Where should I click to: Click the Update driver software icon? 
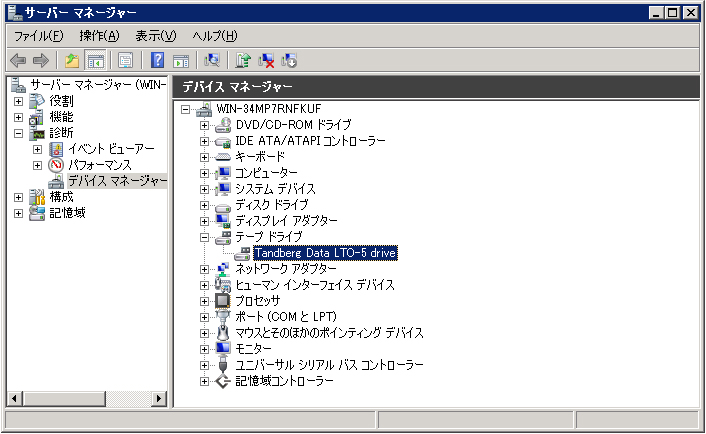[243, 60]
